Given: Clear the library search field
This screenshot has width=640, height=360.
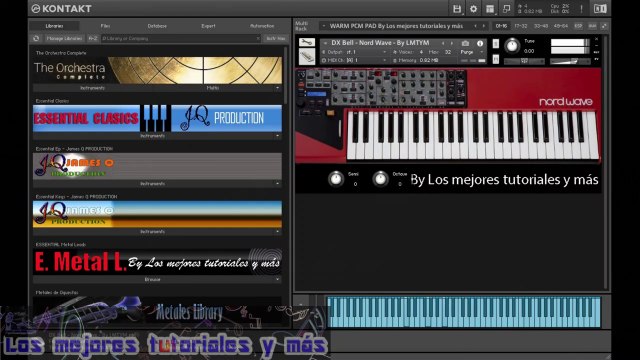Looking at the screenshot, I should [258, 38].
